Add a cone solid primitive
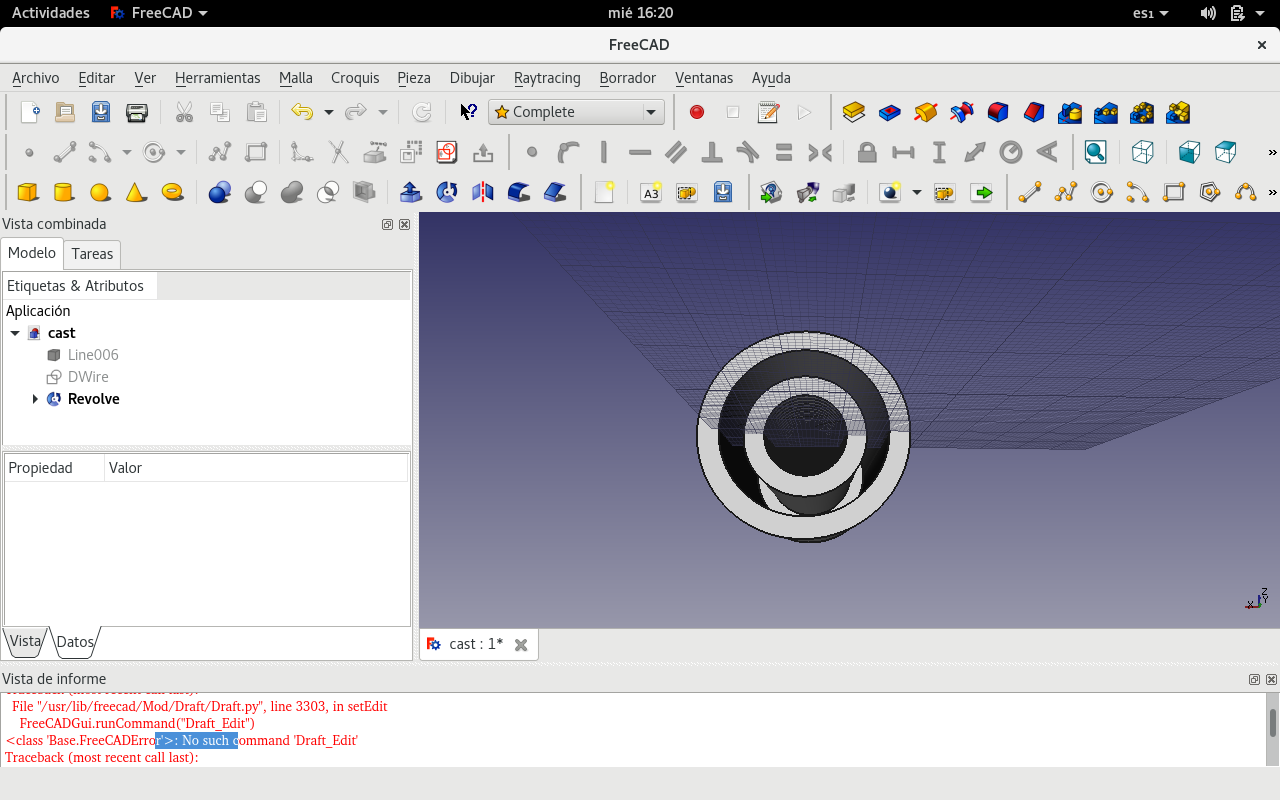This screenshot has height=800, width=1280. coord(136,192)
